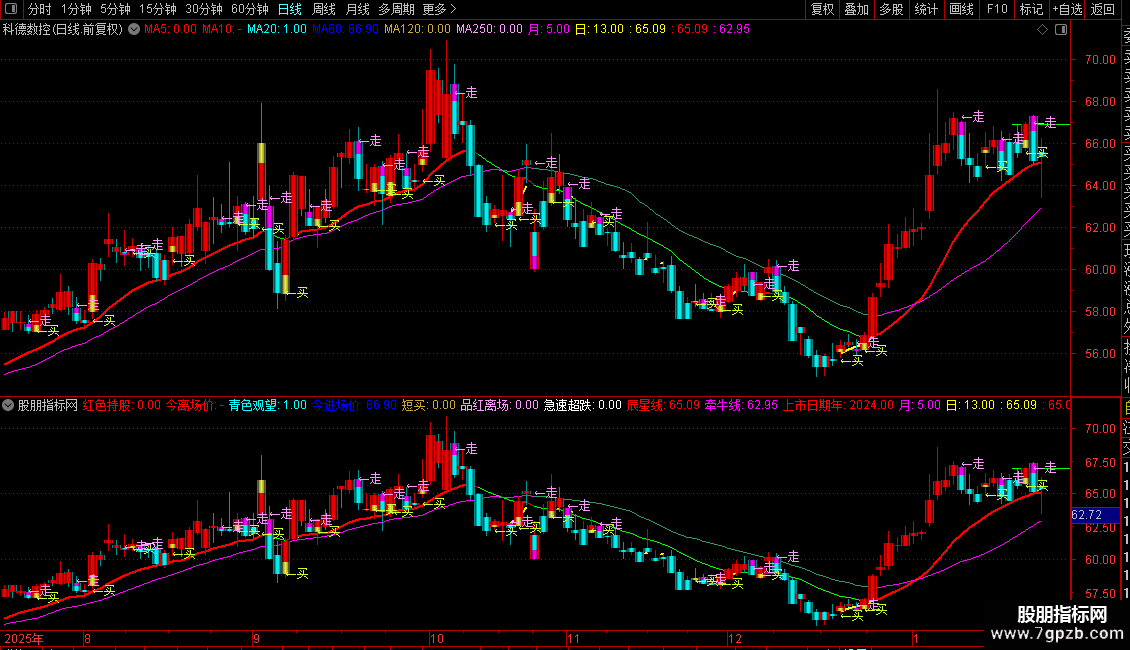Click the 上市日期年: 2024.00 label
The image size is (1130, 650).
tap(838, 406)
